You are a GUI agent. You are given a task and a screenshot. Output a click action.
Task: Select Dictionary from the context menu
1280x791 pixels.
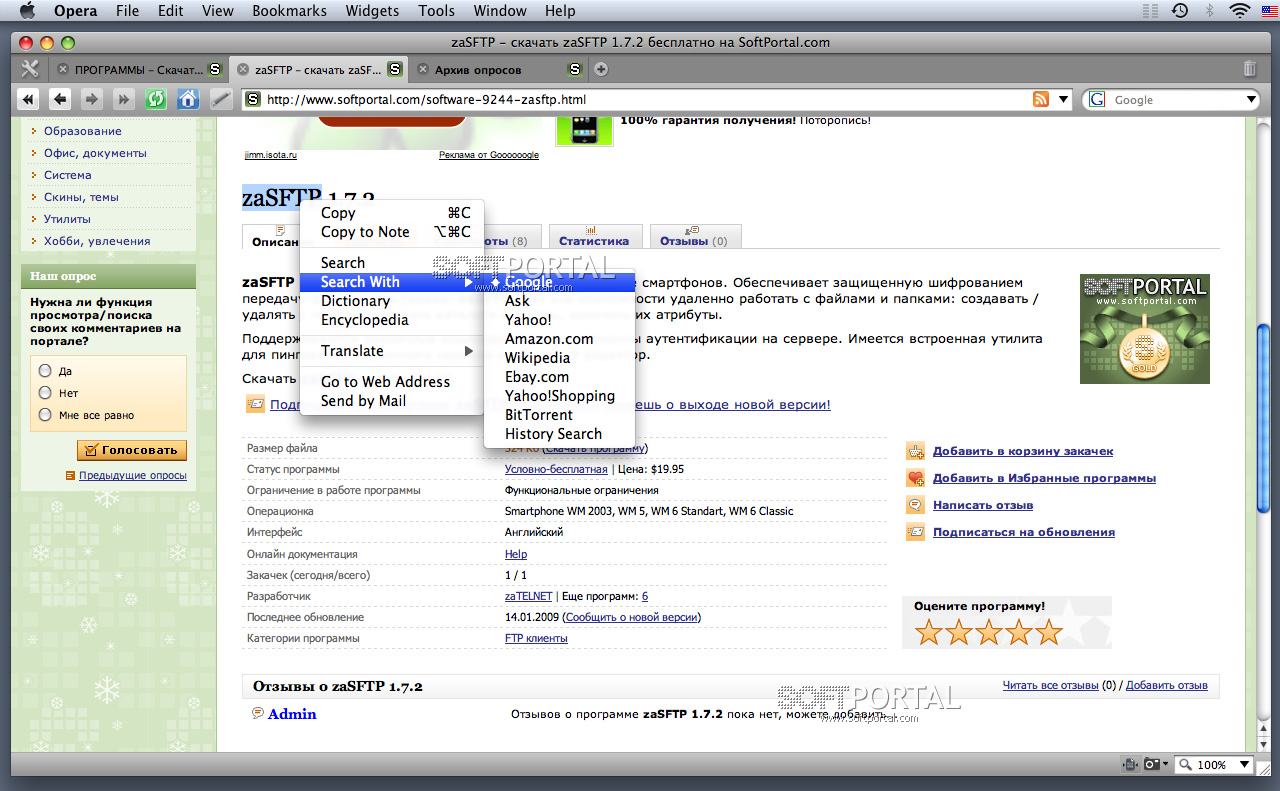392,301
